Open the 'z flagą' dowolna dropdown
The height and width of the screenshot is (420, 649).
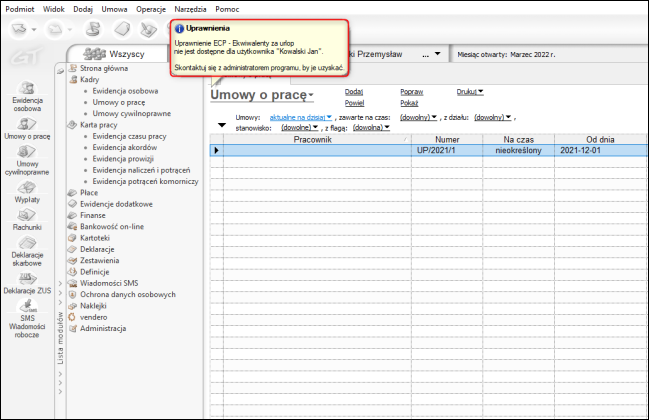point(371,128)
